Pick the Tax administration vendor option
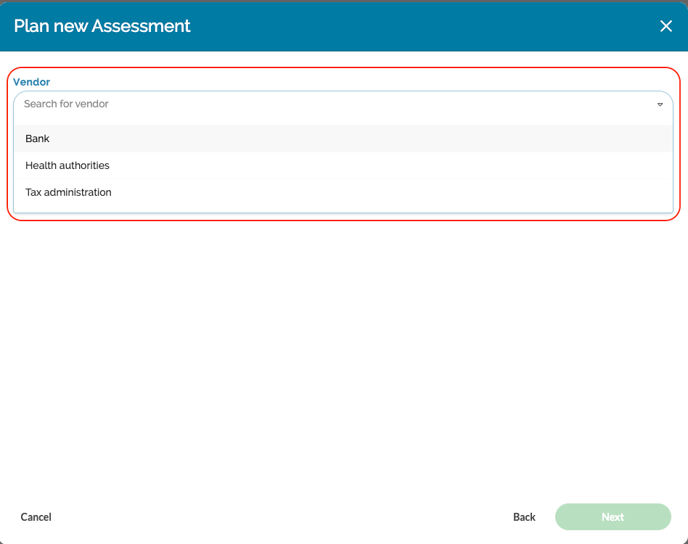 click(68, 192)
